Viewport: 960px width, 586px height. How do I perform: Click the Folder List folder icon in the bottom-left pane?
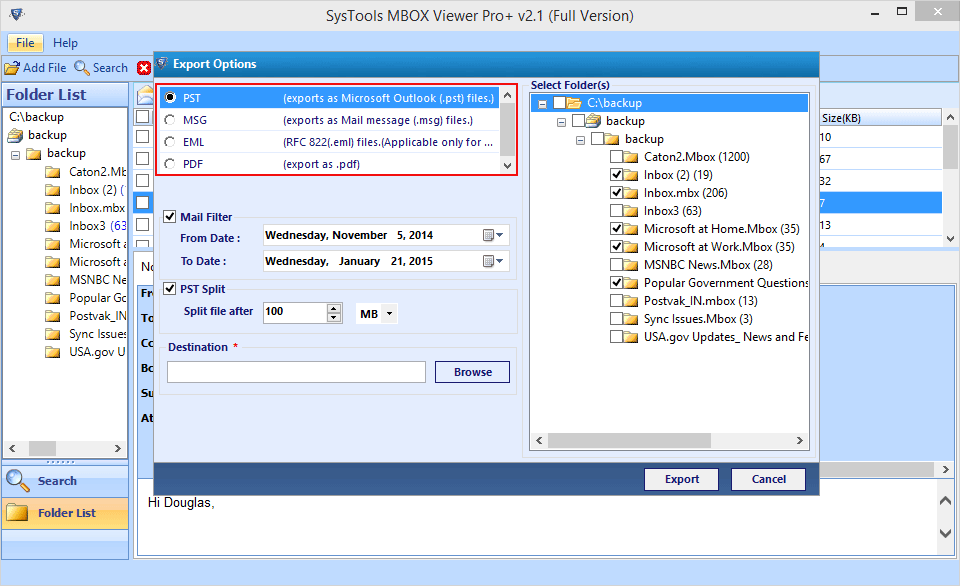click(17, 513)
